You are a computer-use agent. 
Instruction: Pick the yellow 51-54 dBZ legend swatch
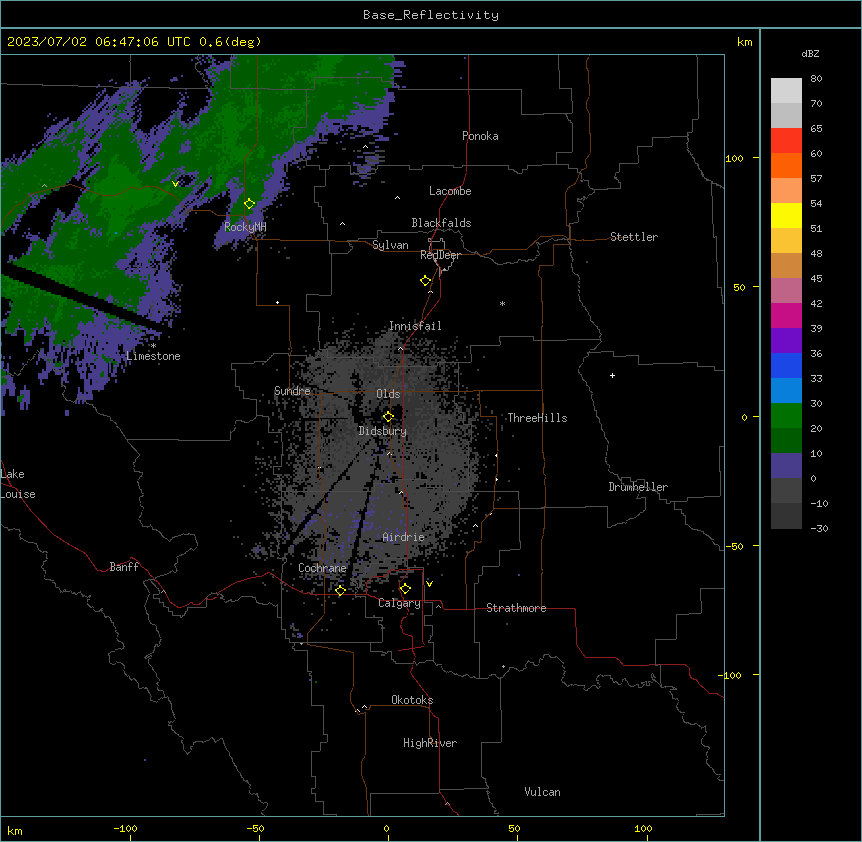click(x=786, y=215)
